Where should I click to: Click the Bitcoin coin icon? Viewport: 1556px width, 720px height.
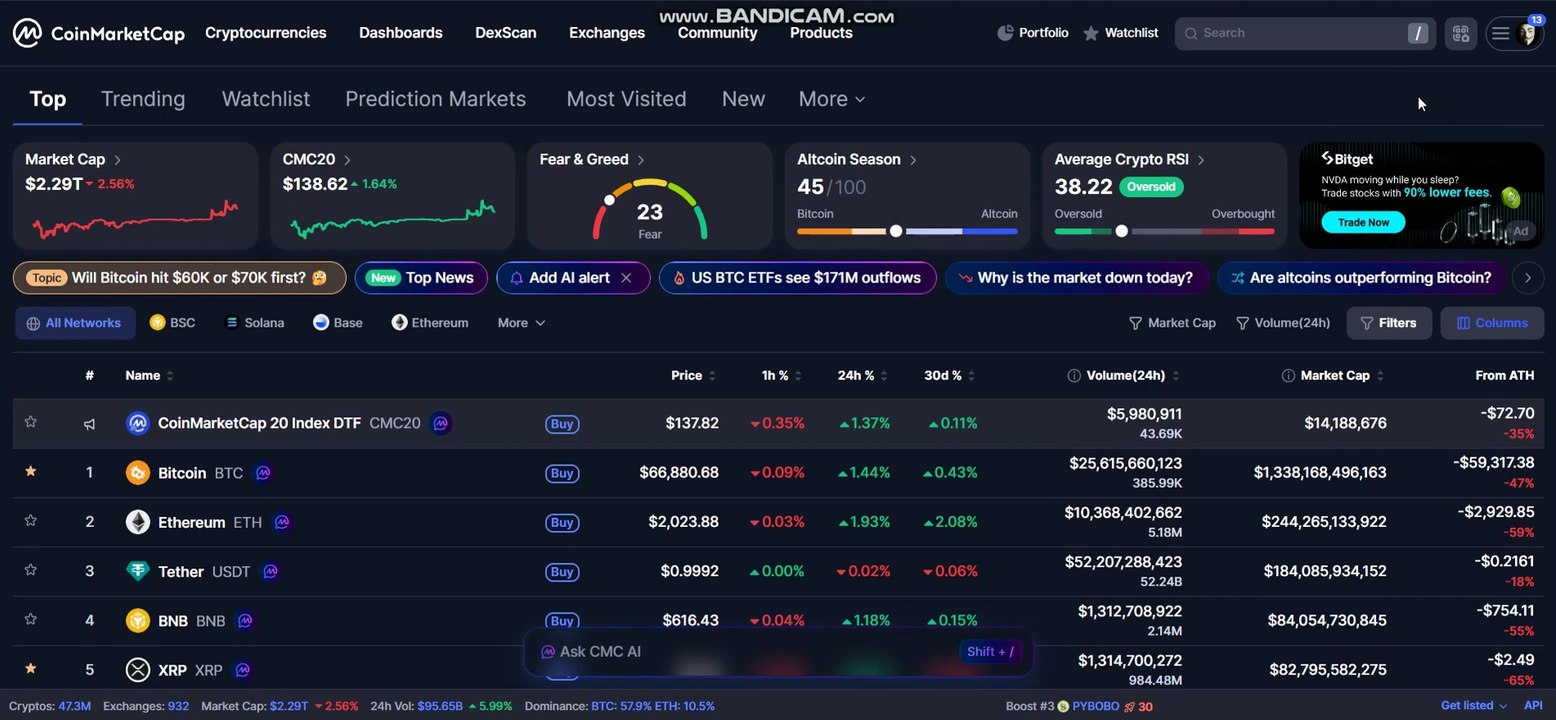click(138, 473)
